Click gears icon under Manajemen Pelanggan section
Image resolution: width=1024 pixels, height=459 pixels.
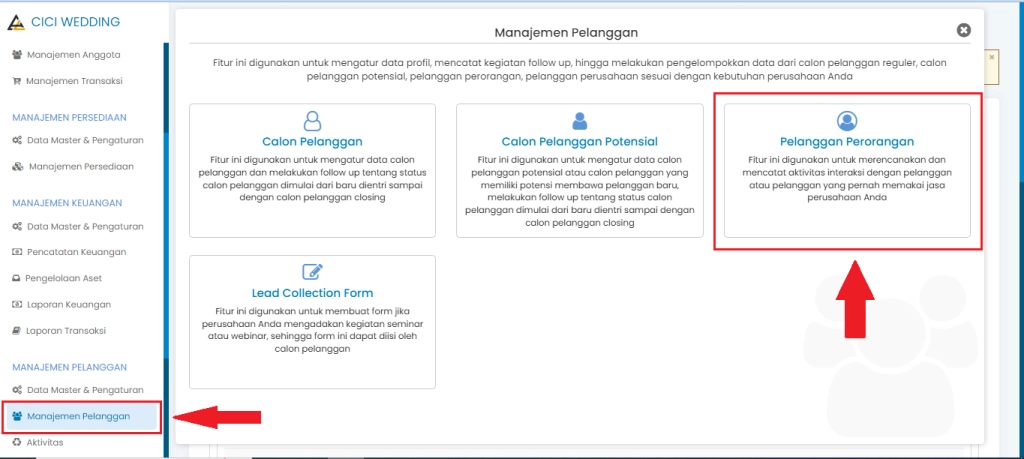tap(18, 390)
